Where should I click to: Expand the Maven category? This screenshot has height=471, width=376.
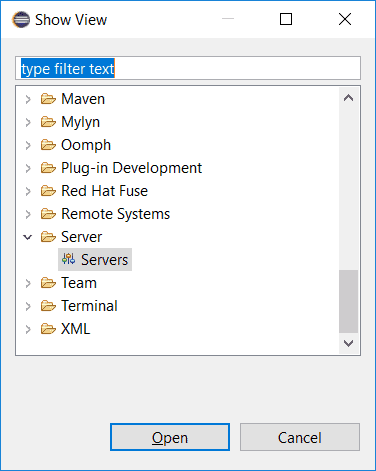(x=28, y=99)
